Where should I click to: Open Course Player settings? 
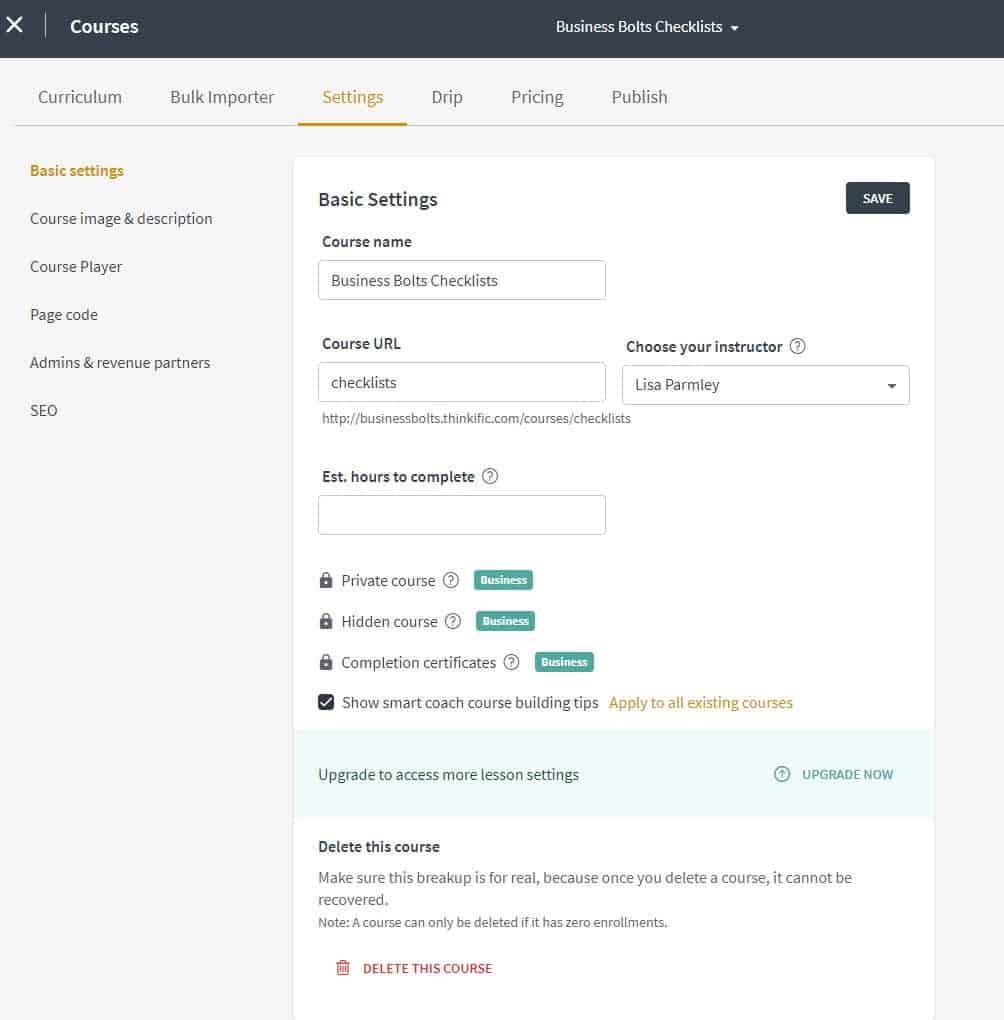point(76,267)
